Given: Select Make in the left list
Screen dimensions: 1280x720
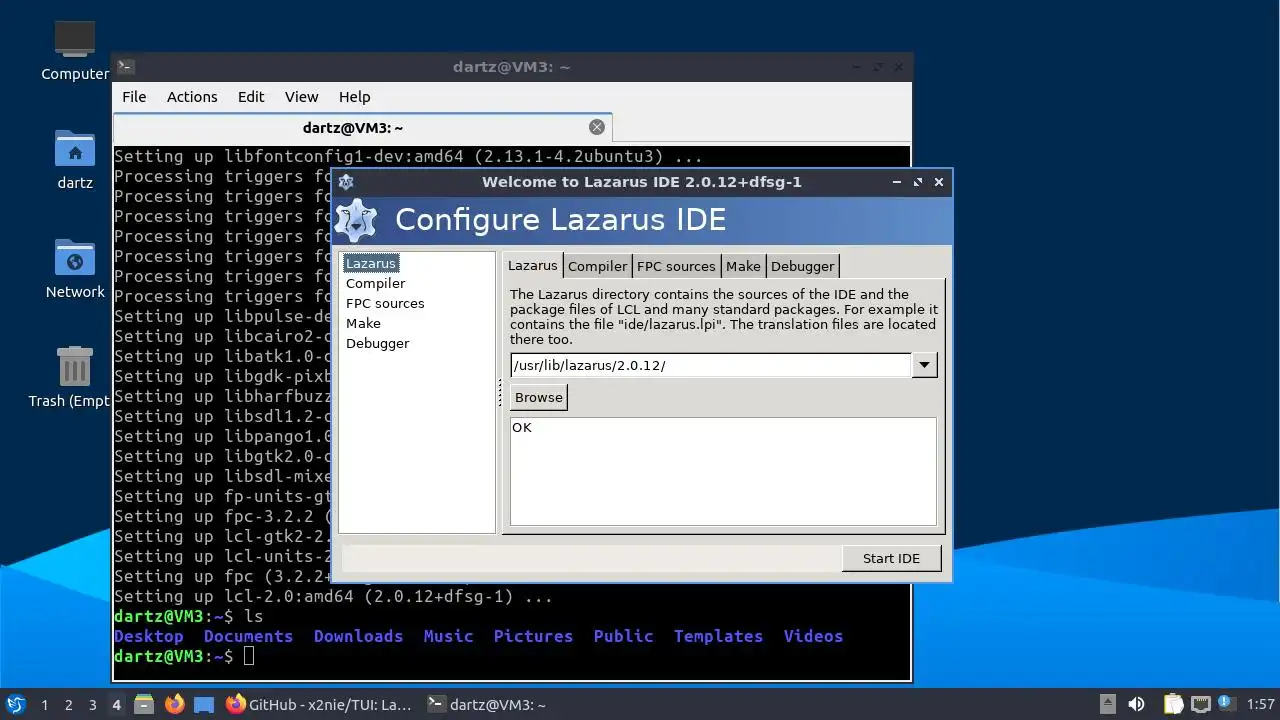Looking at the screenshot, I should (363, 323).
